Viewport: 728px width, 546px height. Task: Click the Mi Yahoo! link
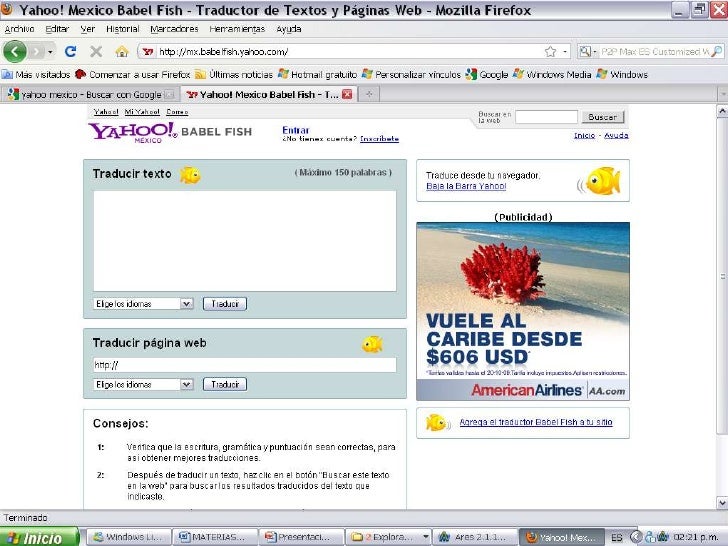pyautogui.click(x=142, y=112)
